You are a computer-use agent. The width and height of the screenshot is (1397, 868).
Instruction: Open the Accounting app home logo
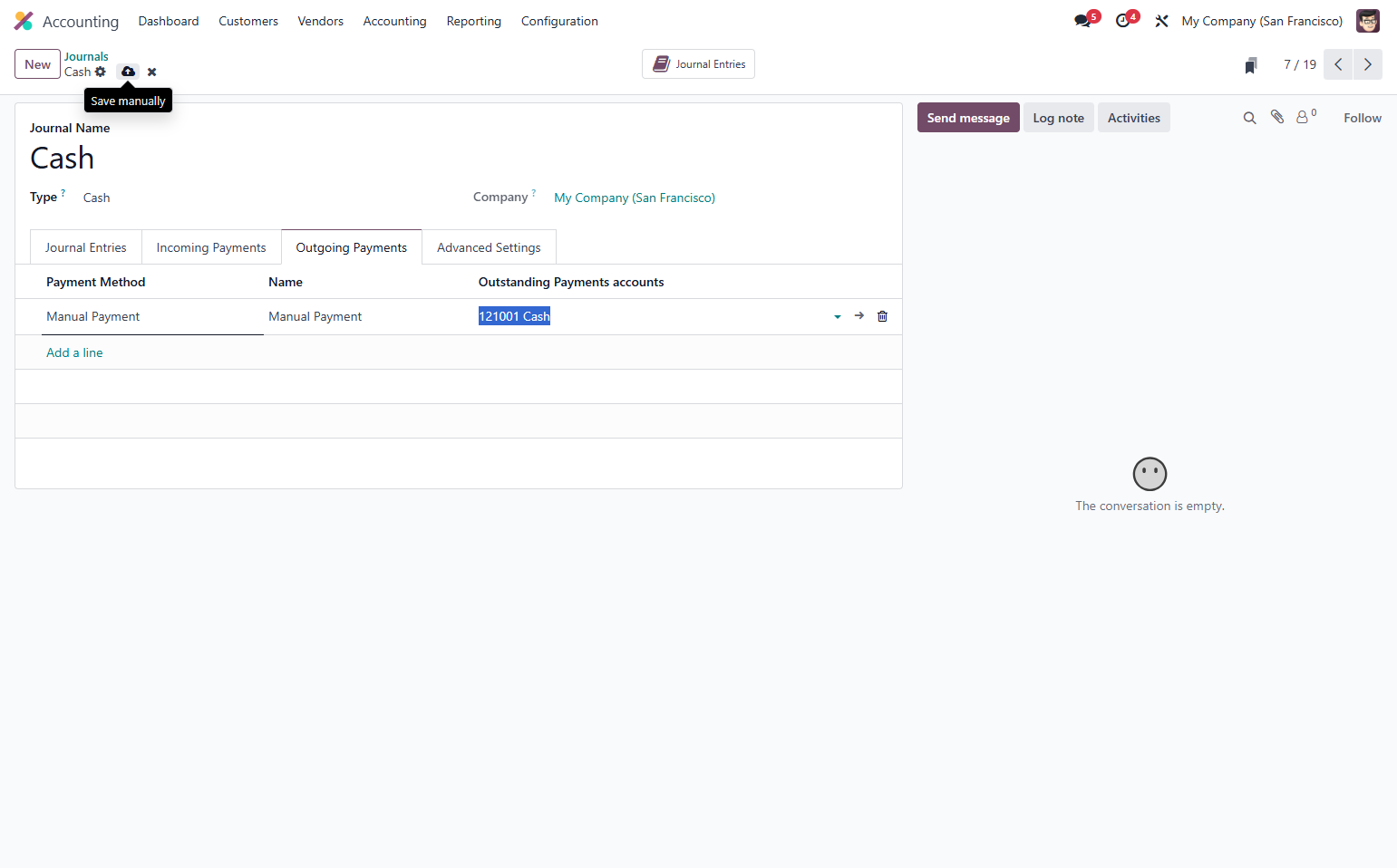24,21
